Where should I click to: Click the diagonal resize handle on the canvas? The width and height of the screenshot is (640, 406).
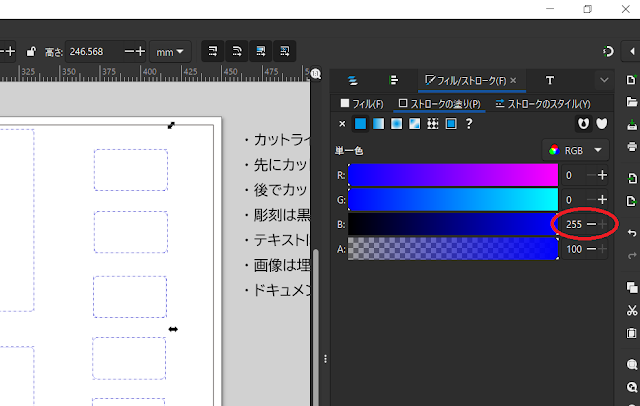[171, 126]
